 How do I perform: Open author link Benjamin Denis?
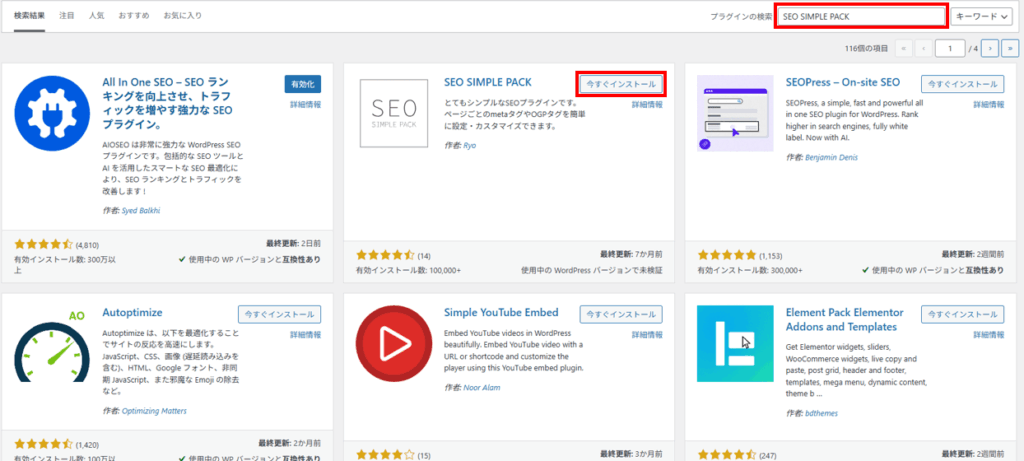pyautogui.click(x=831, y=157)
